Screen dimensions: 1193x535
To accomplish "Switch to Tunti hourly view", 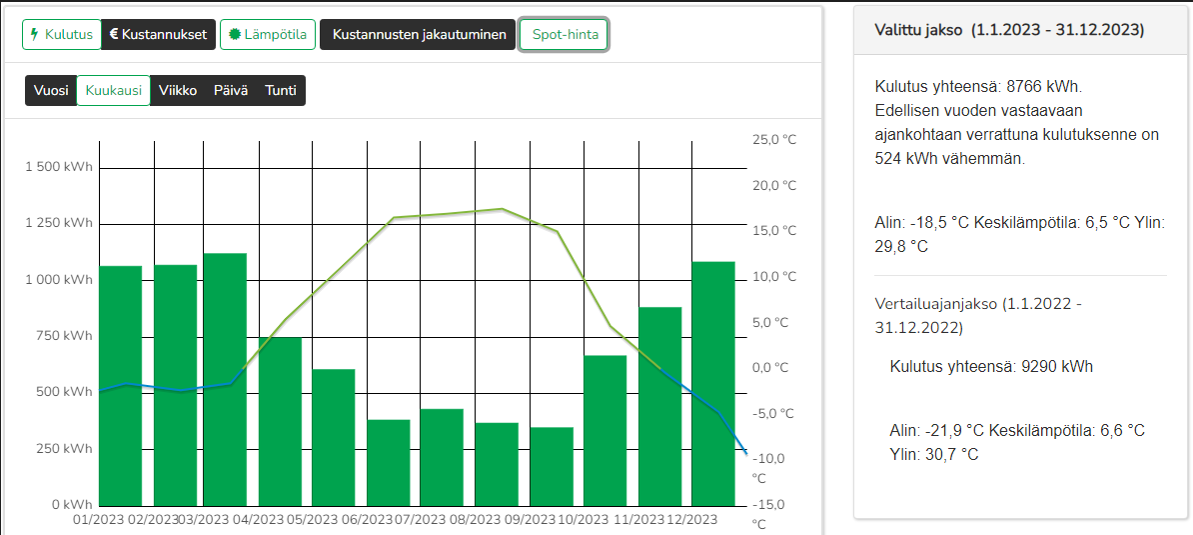I will pyautogui.click(x=281, y=90).
